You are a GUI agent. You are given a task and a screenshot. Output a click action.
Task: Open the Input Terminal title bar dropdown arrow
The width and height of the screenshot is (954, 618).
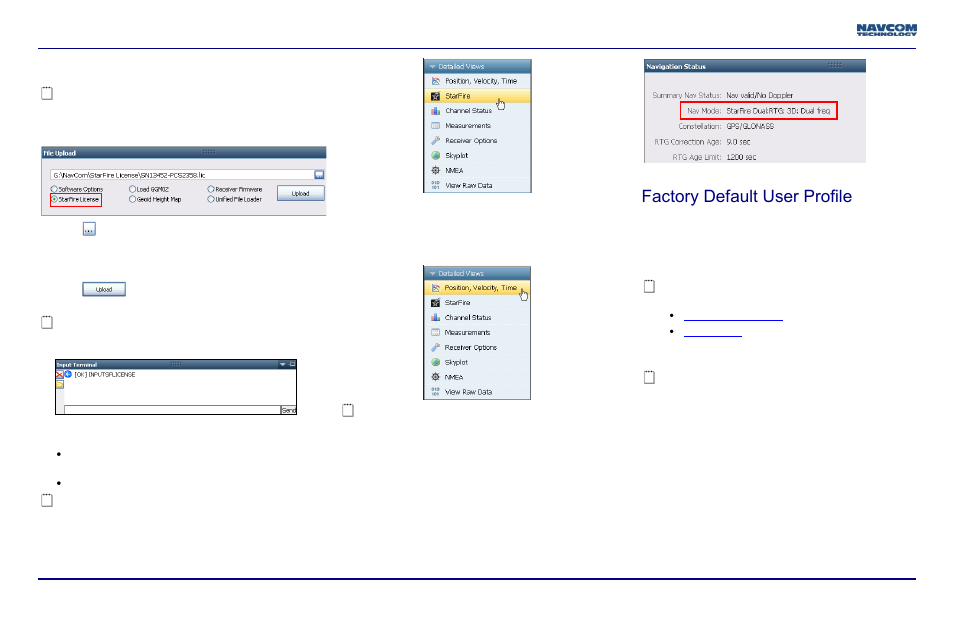(x=283, y=364)
